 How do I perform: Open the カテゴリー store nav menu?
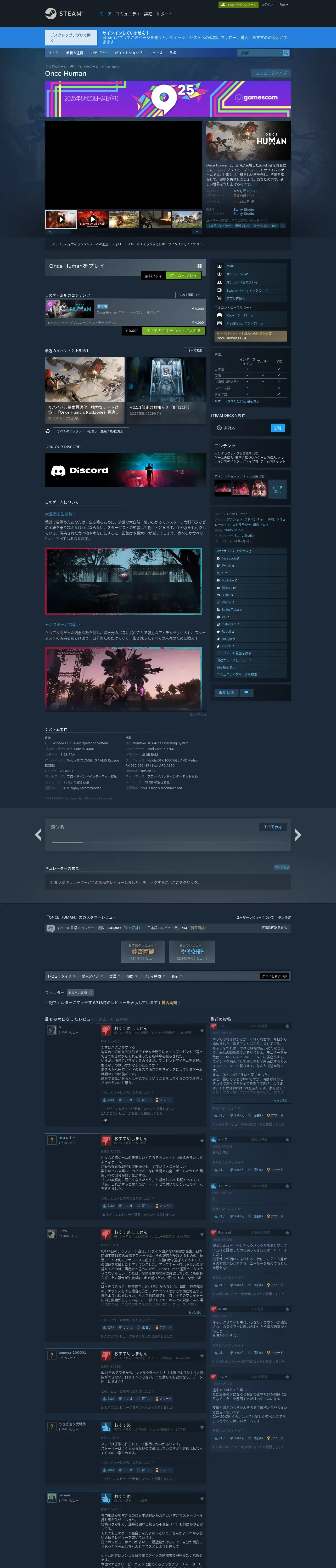point(99,53)
